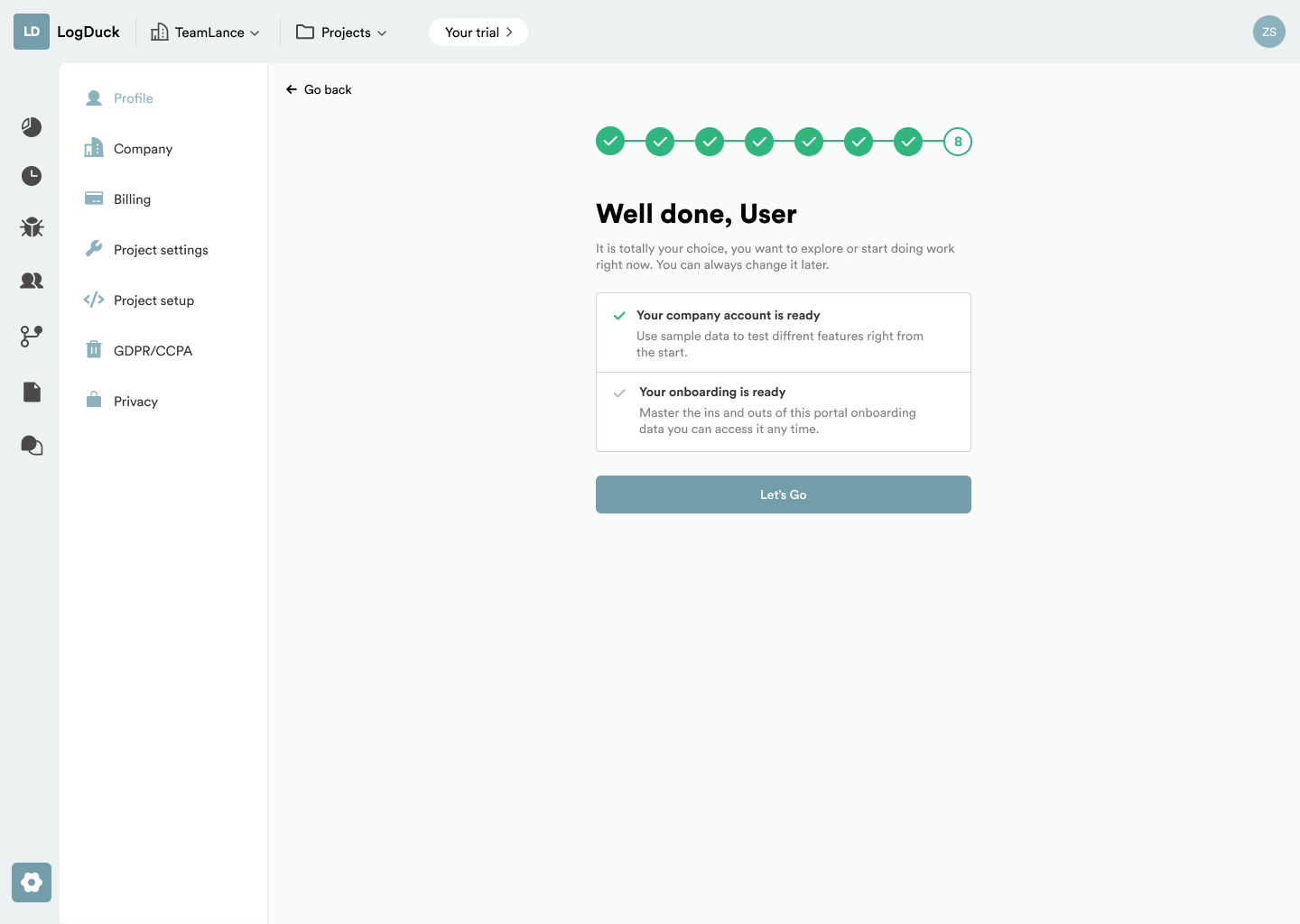1300x924 pixels.
Task: Click step 8 in the progress indicator
Action: (x=957, y=142)
